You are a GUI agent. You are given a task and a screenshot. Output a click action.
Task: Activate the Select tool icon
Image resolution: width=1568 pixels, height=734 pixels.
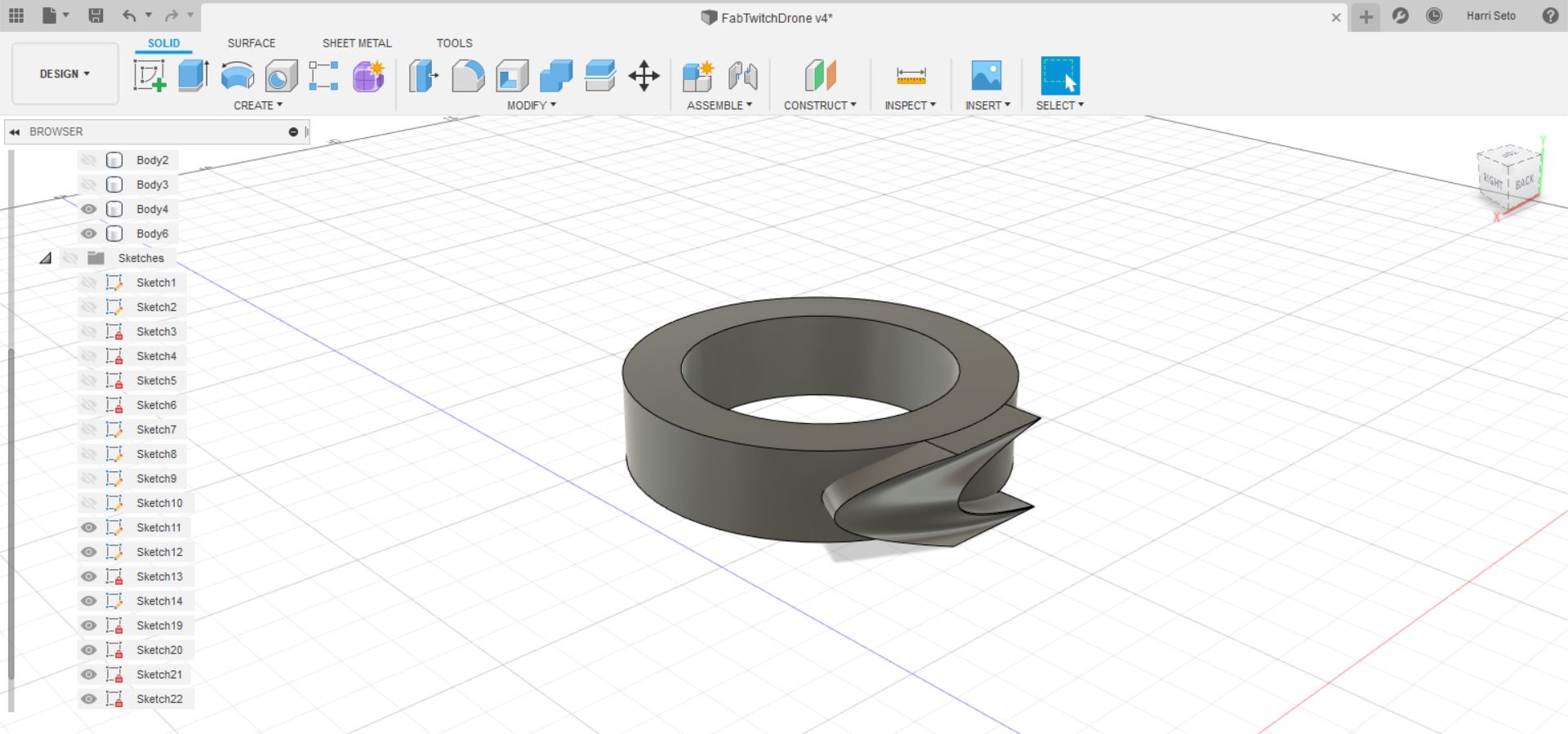pyautogui.click(x=1060, y=76)
